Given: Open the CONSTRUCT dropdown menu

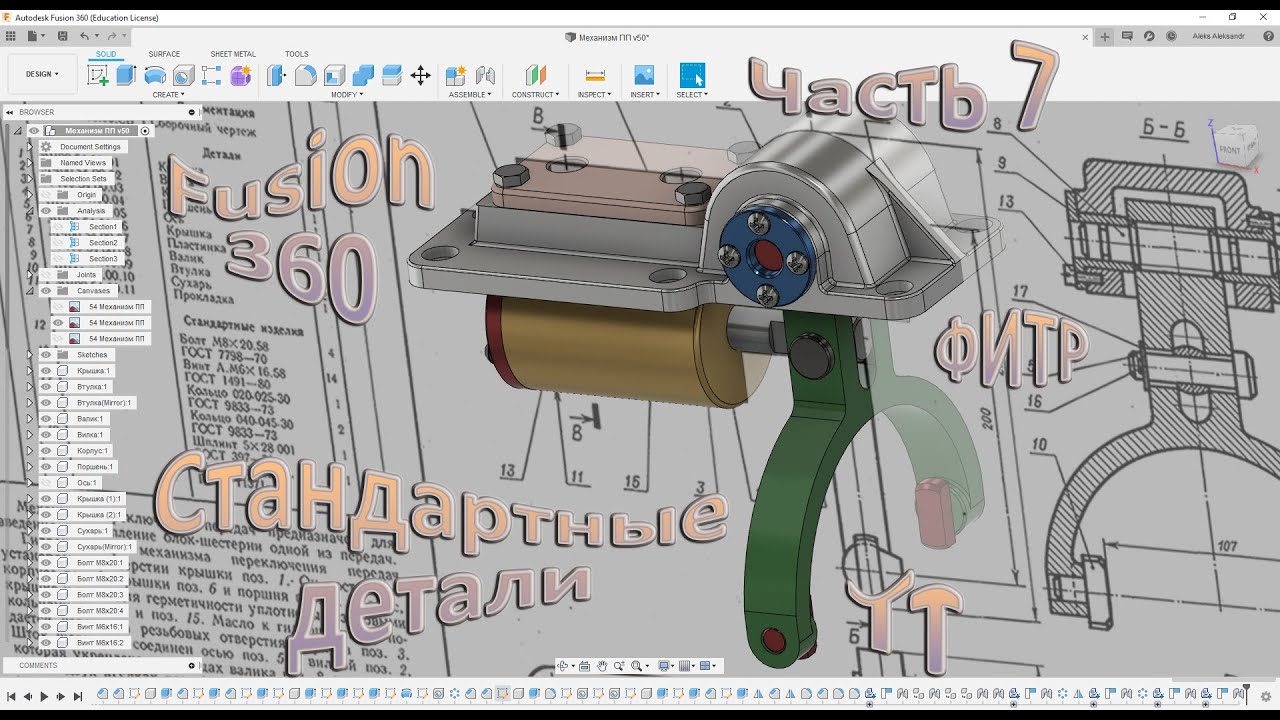Looking at the screenshot, I should coord(537,95).
